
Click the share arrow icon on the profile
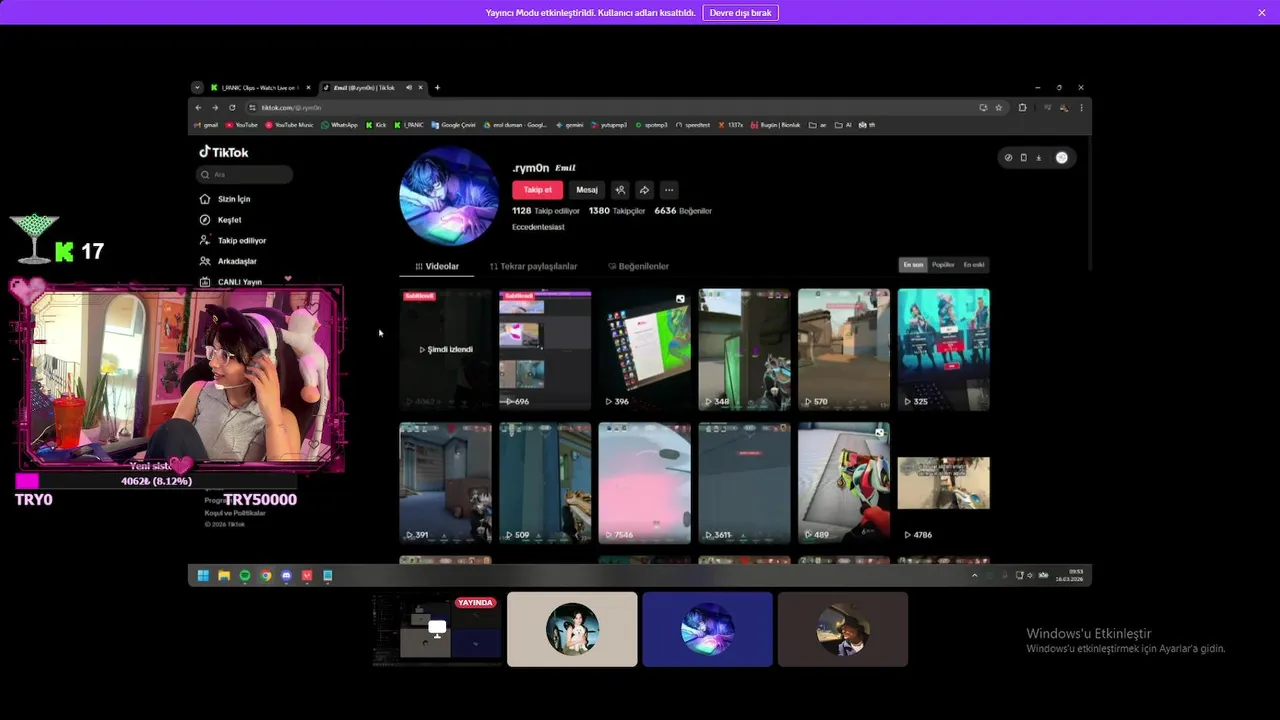[x=644, y=190]
